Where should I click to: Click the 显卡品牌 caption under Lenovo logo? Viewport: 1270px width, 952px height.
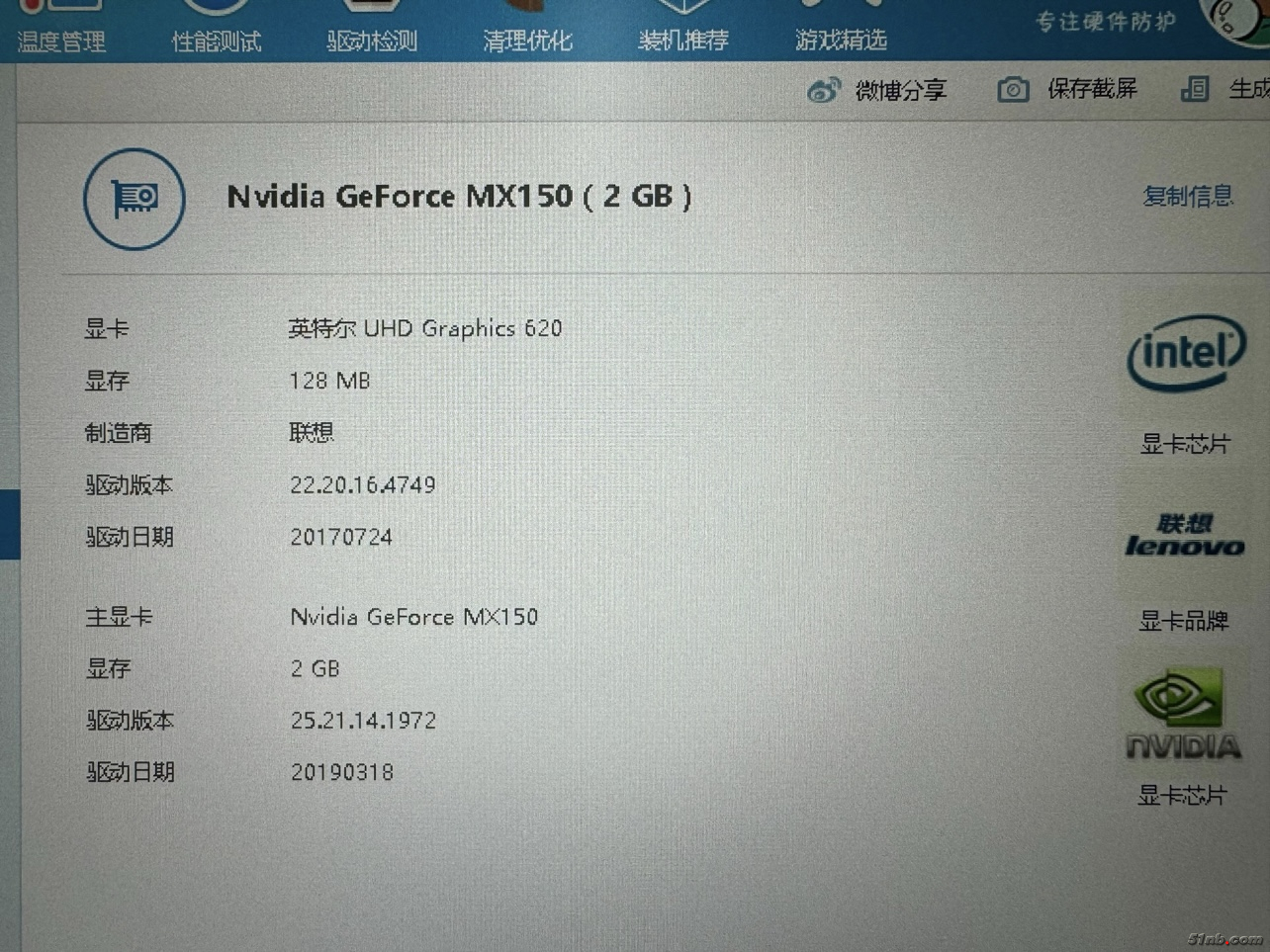point(1184,621)
